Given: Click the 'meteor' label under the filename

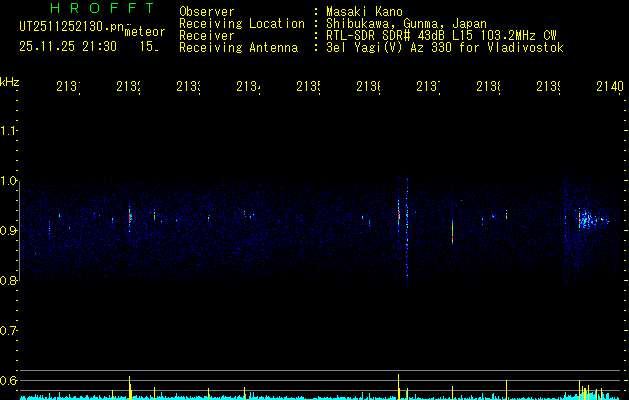Looking at the screenshot, I should (145, 32).
